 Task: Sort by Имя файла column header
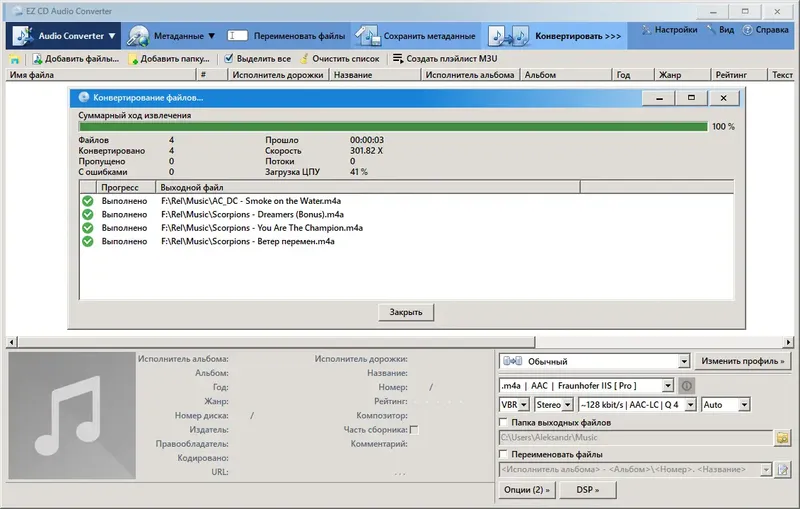(x=101, y=75)
